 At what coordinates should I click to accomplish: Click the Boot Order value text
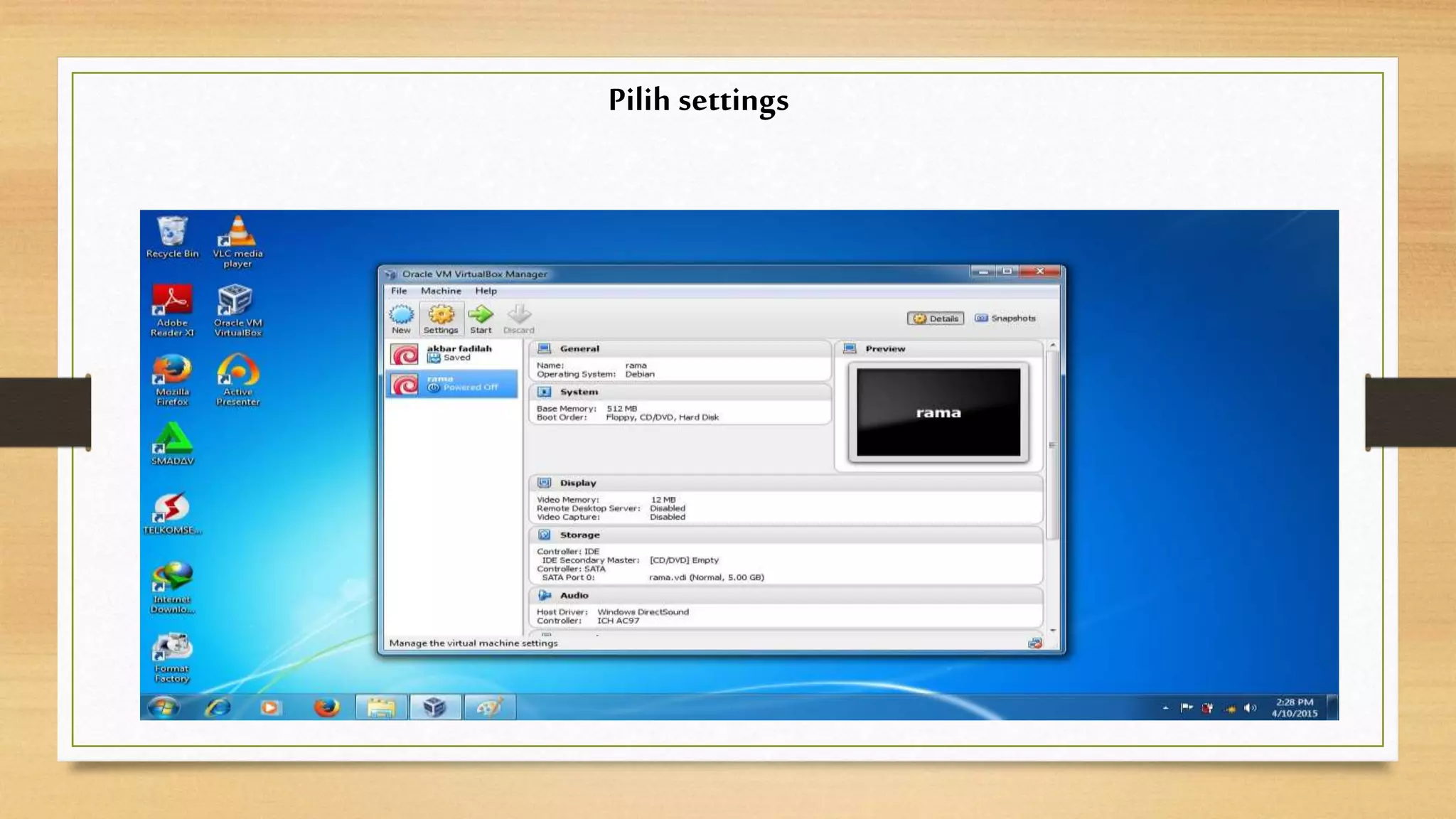point(662,417)
